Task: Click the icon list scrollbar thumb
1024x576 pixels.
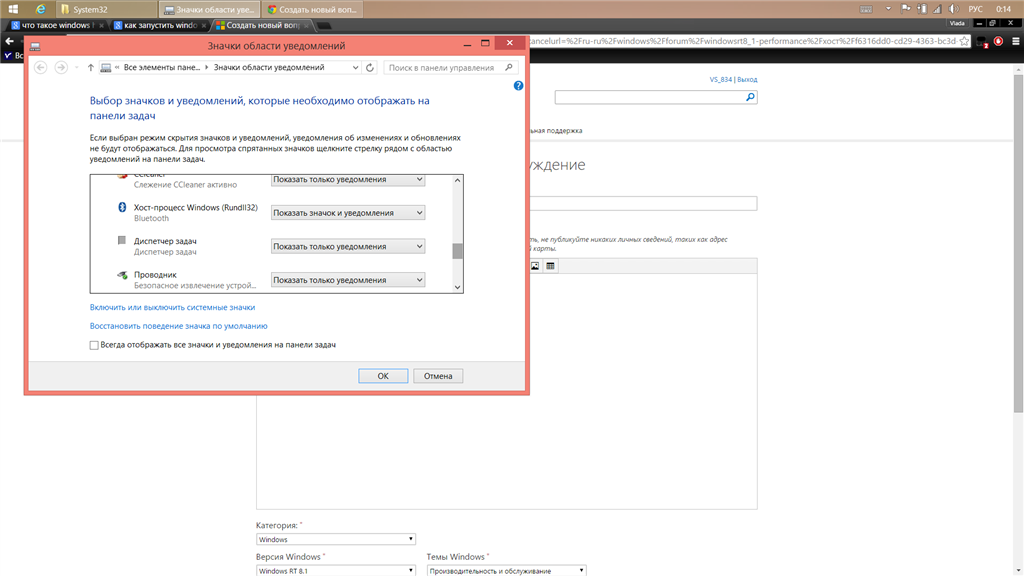Action: pyautogui.click(x=457, y=251)
